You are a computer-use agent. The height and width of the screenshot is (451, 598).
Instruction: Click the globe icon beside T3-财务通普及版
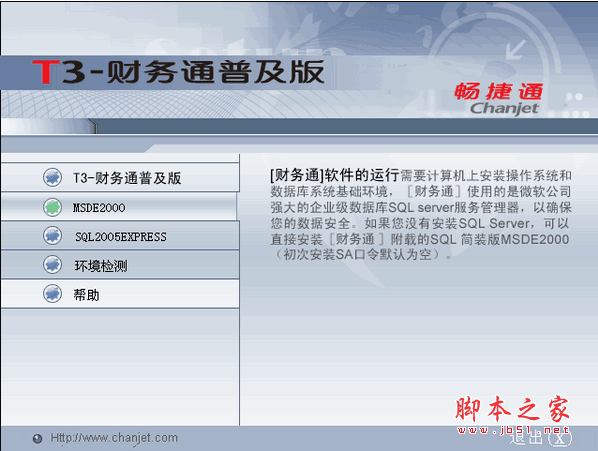click(52, 177)
